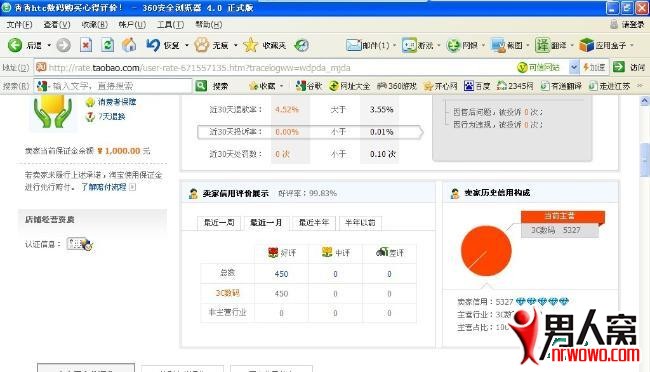Viewport: 650px width, 372px height.
Task: Expand the Restore (恢复) dropdown arrow
Action: tap(187, 45)
